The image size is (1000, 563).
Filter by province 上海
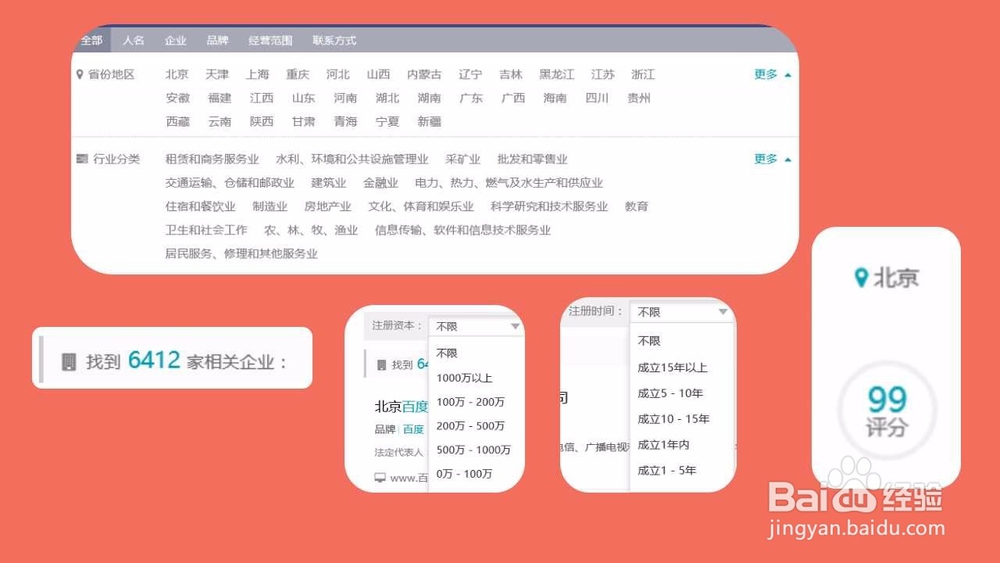(x=258, y=75)
